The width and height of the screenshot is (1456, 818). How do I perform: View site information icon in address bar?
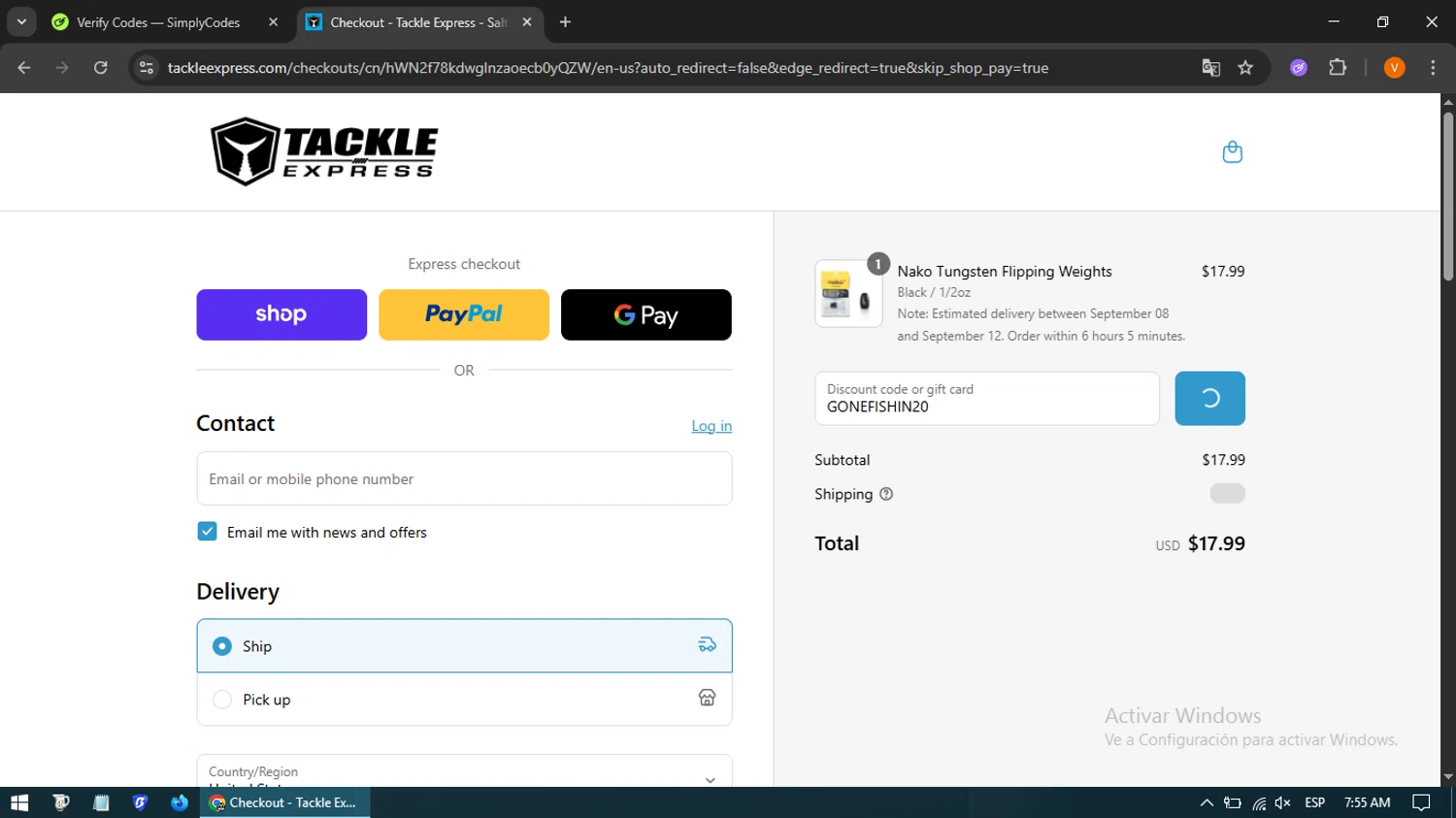[x=147, y=68]
